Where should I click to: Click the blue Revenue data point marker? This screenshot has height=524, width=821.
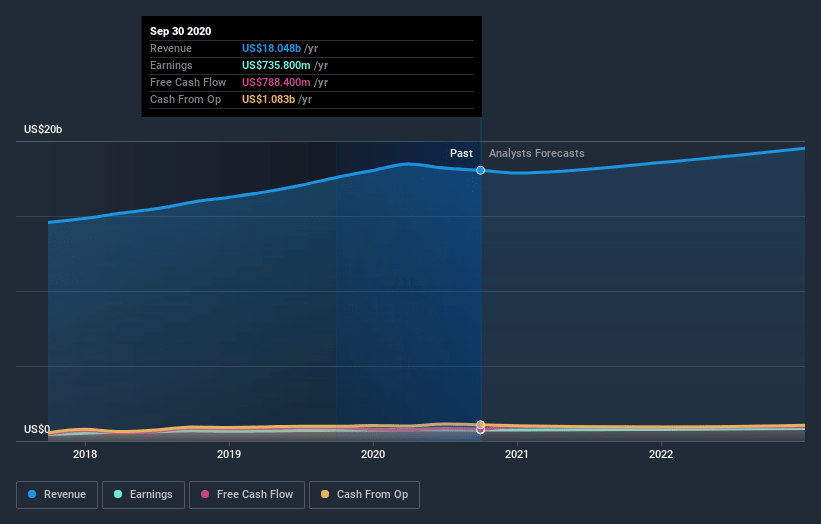(480, 170)
